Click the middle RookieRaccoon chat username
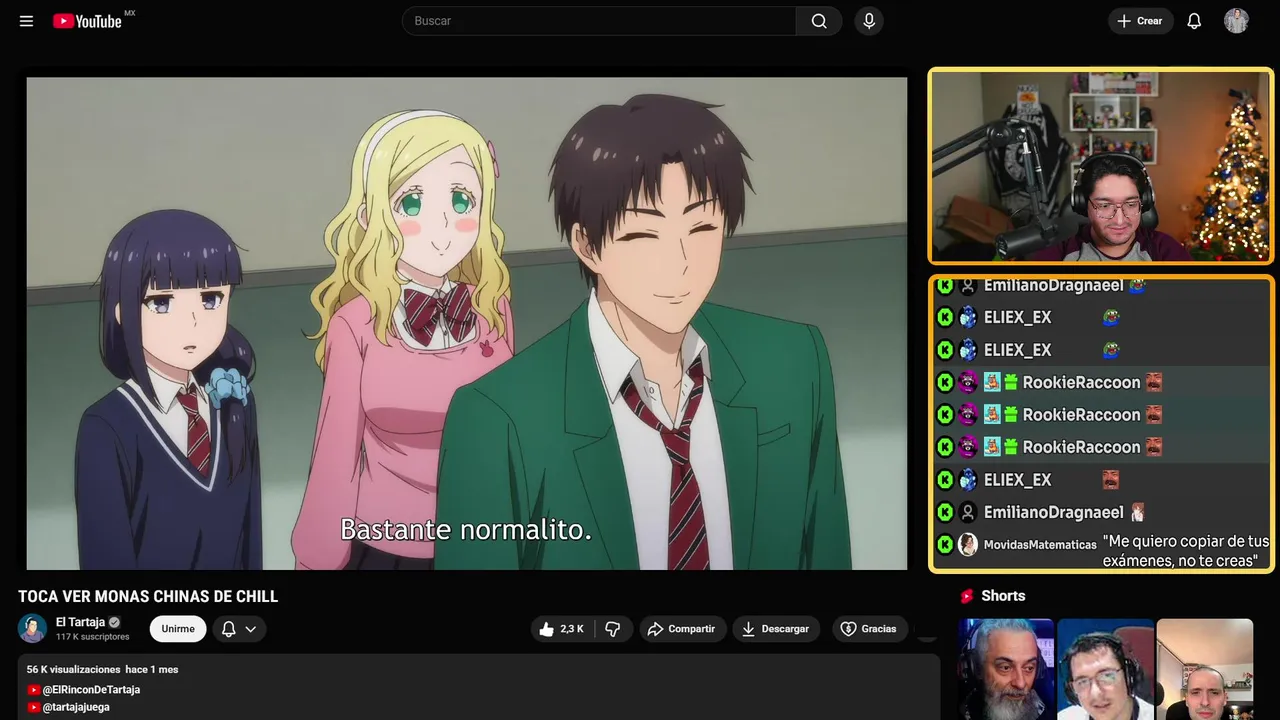 click(1082, 414)
